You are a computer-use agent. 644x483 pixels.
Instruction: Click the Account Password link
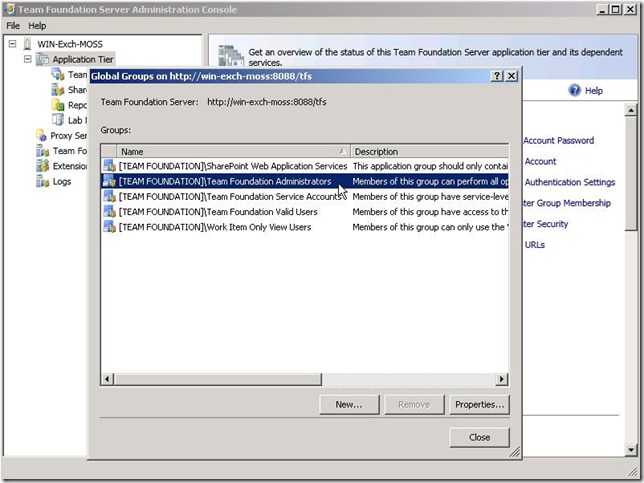tap(558, 140)
